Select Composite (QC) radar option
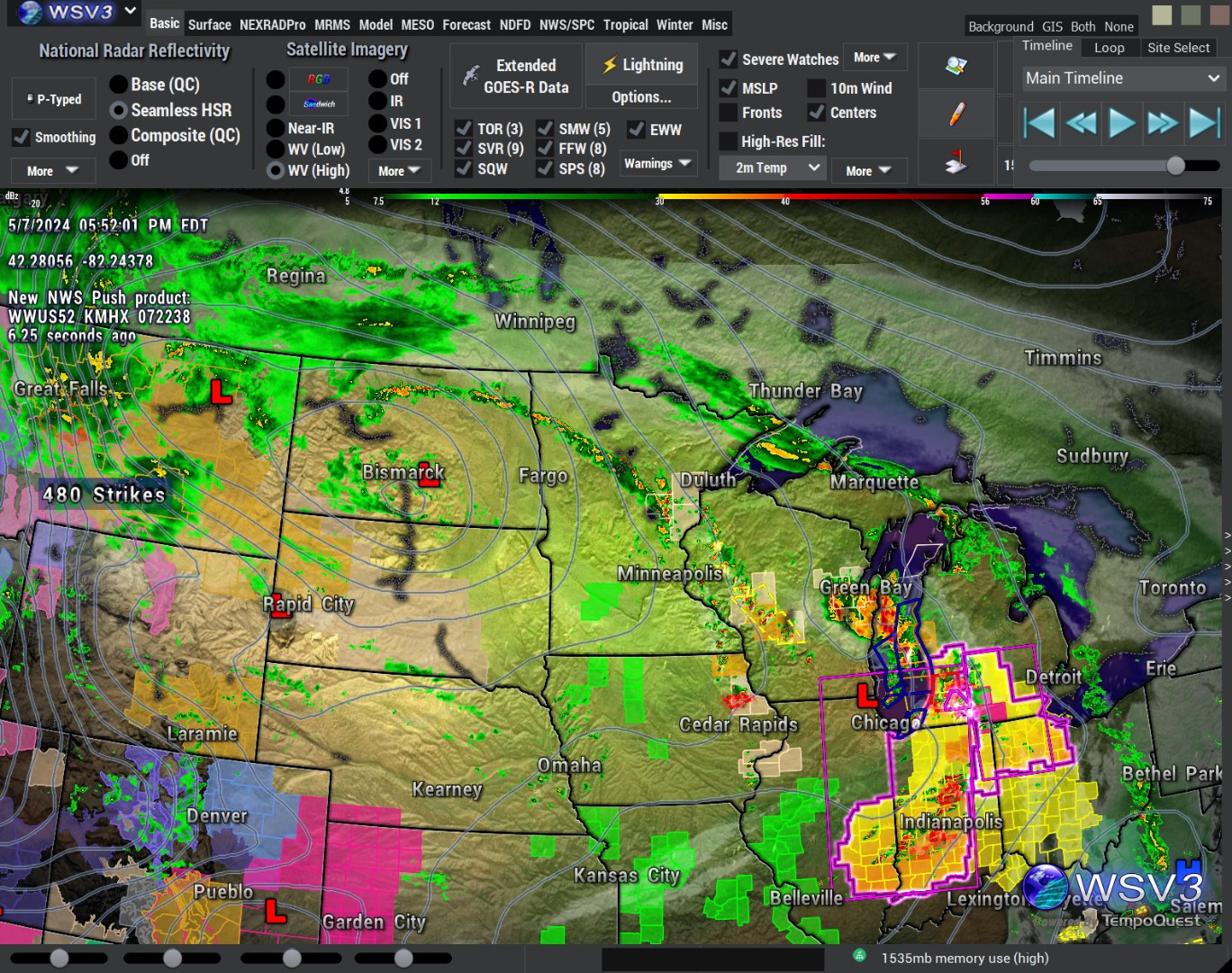The height and width of the screenshot is (973, 1232). (x=118, y=135)
